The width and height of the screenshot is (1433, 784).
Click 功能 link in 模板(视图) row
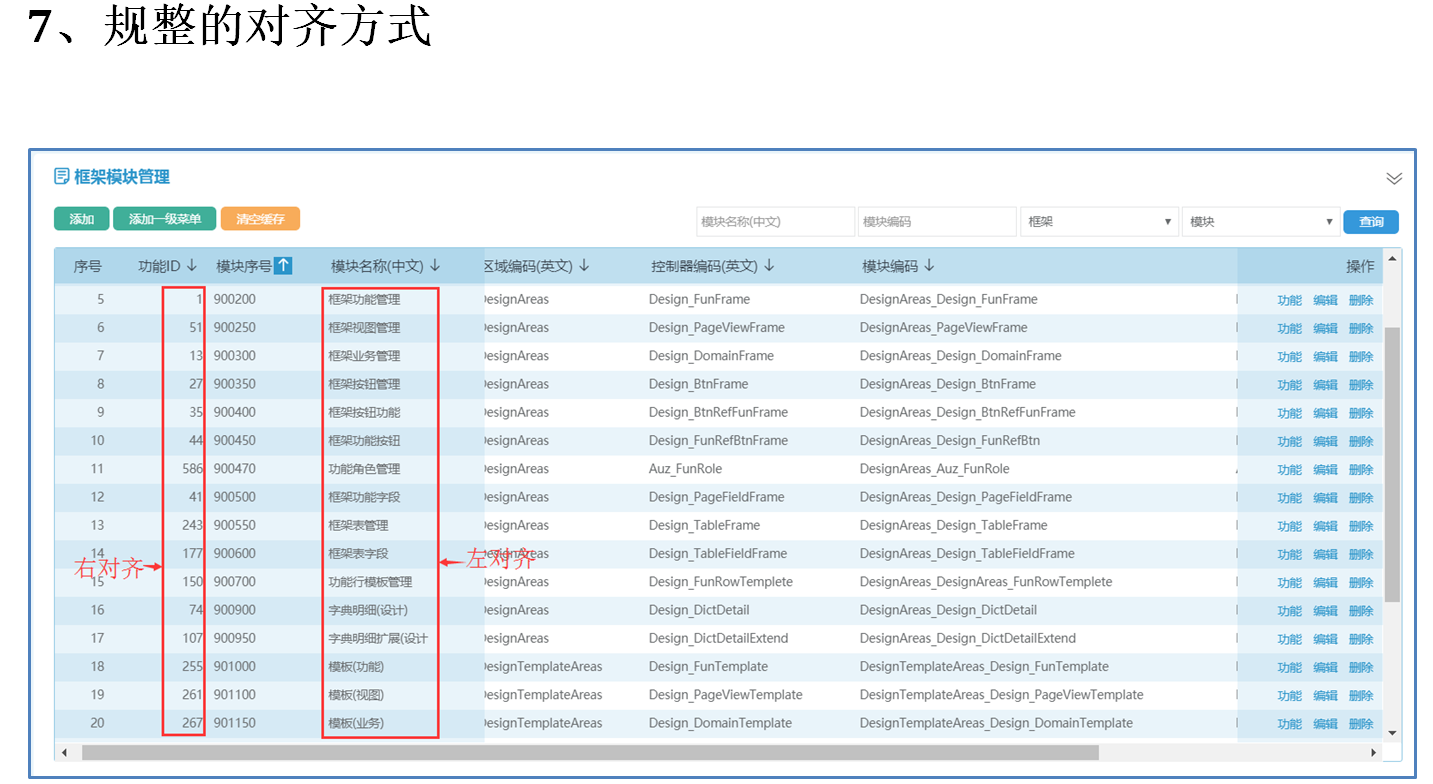pos(1289,695)
